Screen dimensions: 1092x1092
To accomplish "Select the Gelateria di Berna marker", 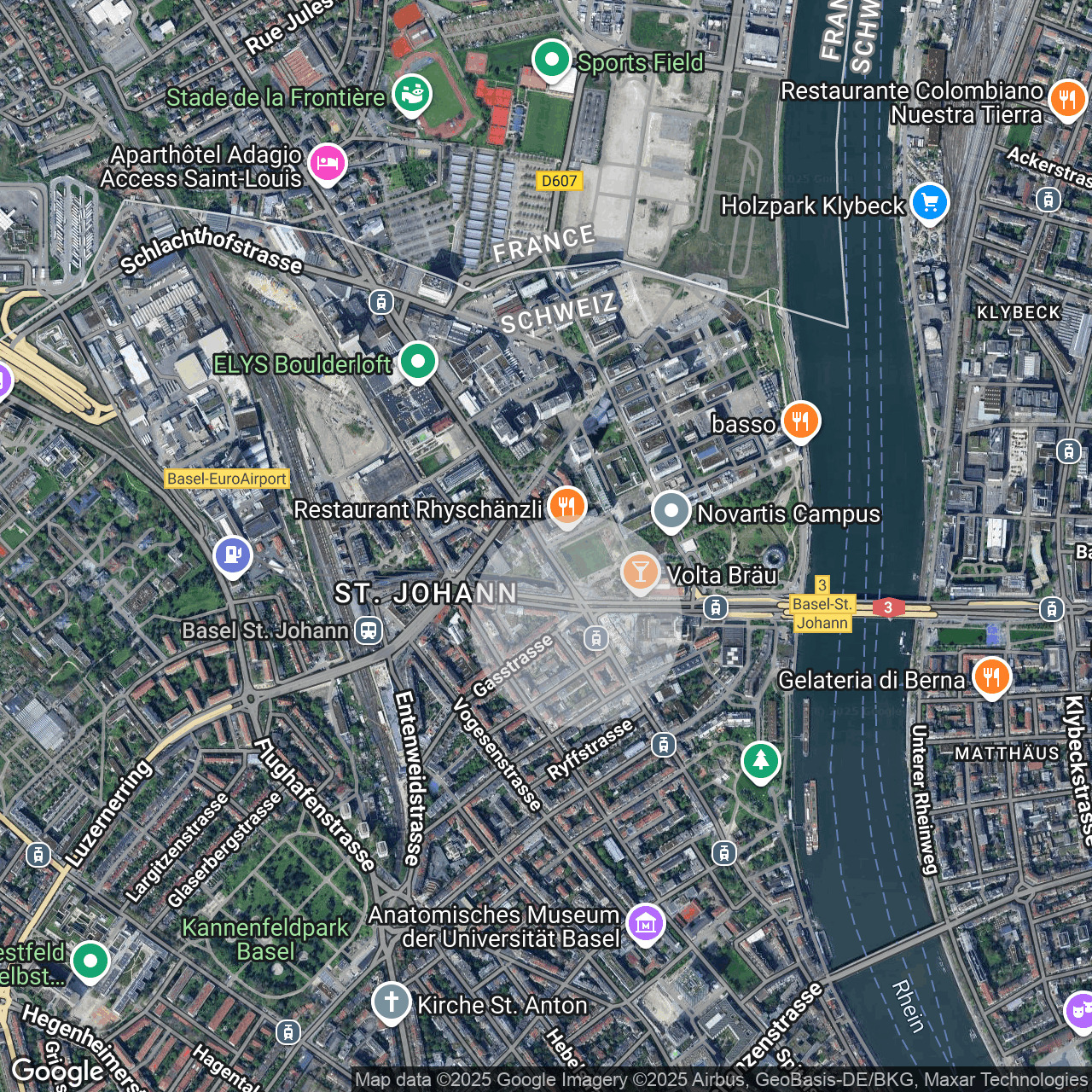I will 991,677.
